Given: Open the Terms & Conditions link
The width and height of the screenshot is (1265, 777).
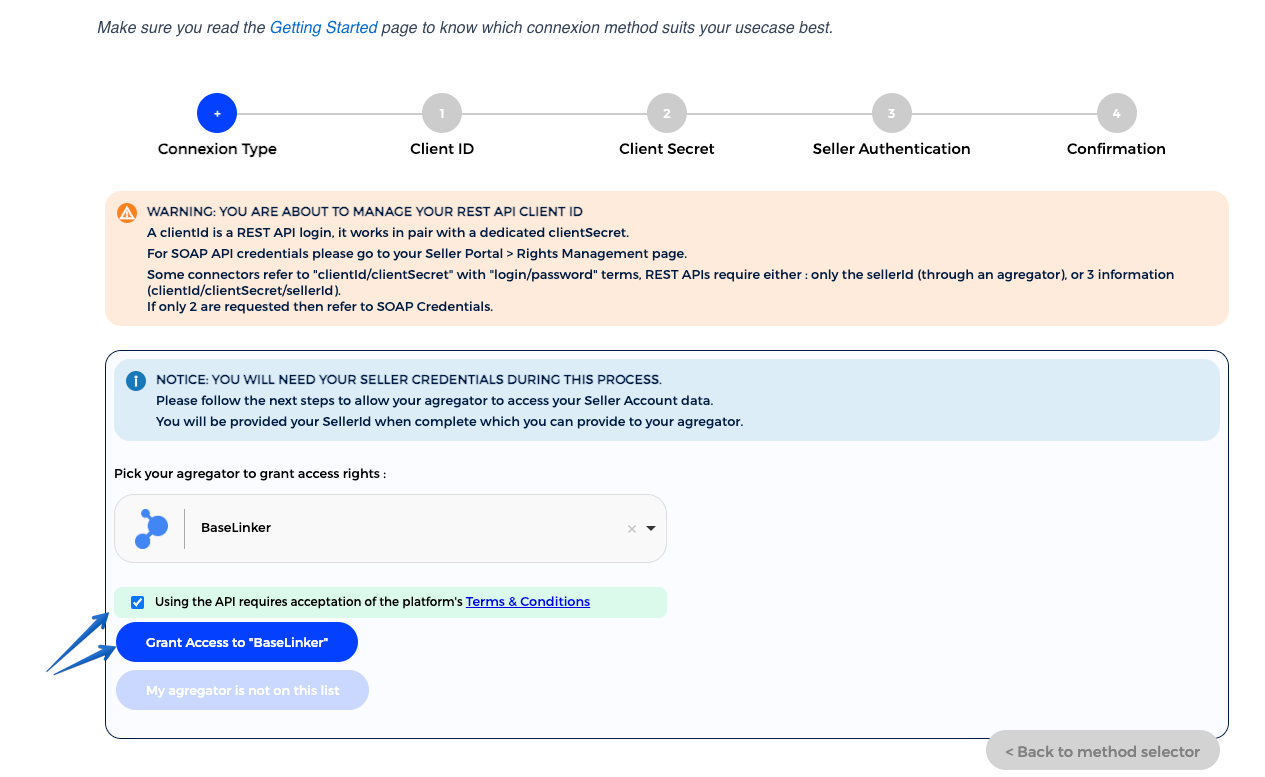Looking at the screenshot, I should (527, 602).
